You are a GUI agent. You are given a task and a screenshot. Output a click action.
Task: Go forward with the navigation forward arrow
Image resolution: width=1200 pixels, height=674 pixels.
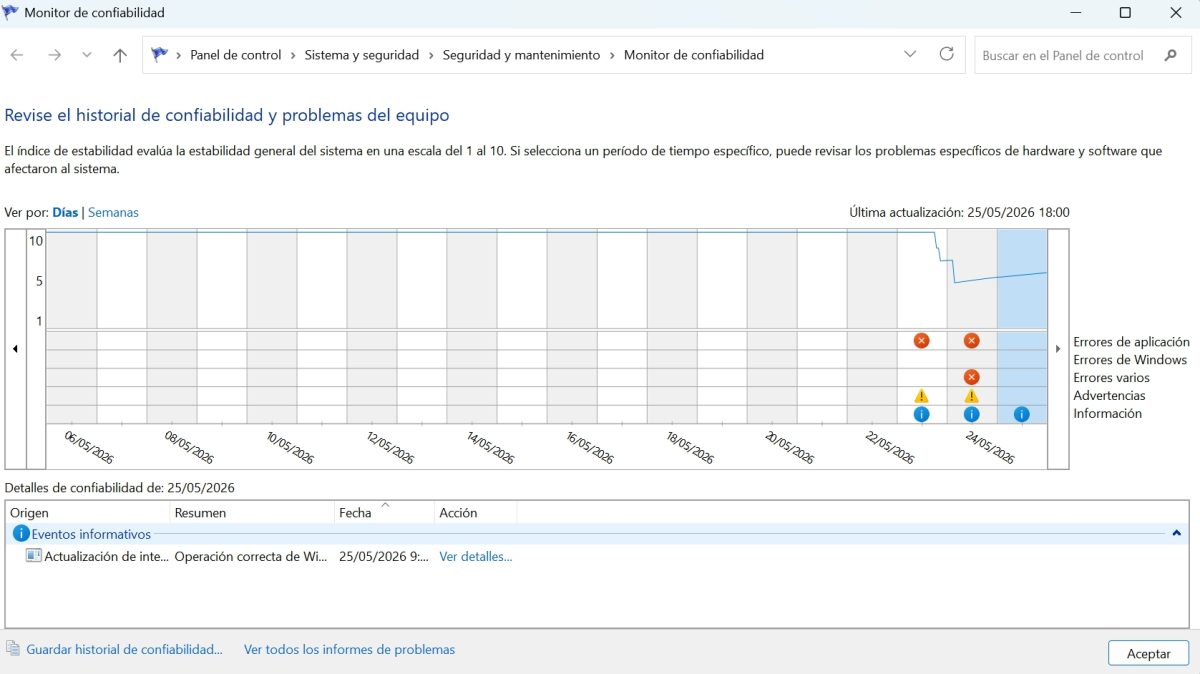[x=54, y=55]
